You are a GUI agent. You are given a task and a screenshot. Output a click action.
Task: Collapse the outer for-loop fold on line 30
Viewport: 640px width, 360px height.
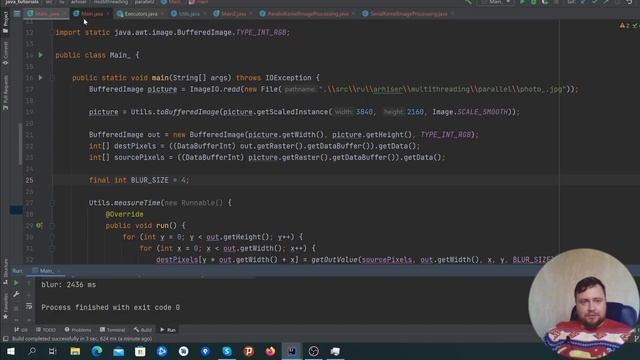(x=53, y=237)
